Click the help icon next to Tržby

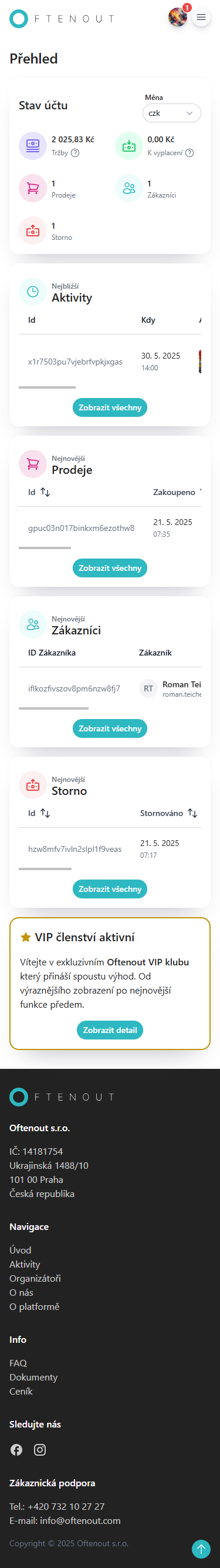75,153
